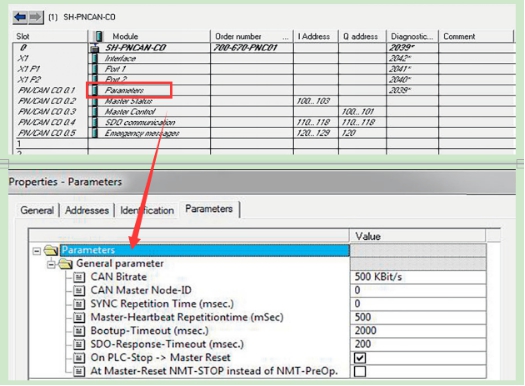Collapse the Parameters tree root node
The image size is (525, 386).
37,251
